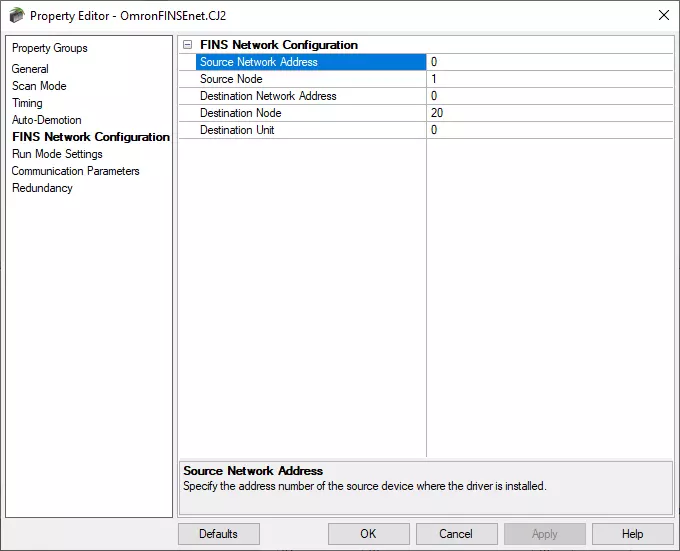Screen dimensions: 680x551
Task: Edit the Destination Node value 20
Action: point(549,113)
